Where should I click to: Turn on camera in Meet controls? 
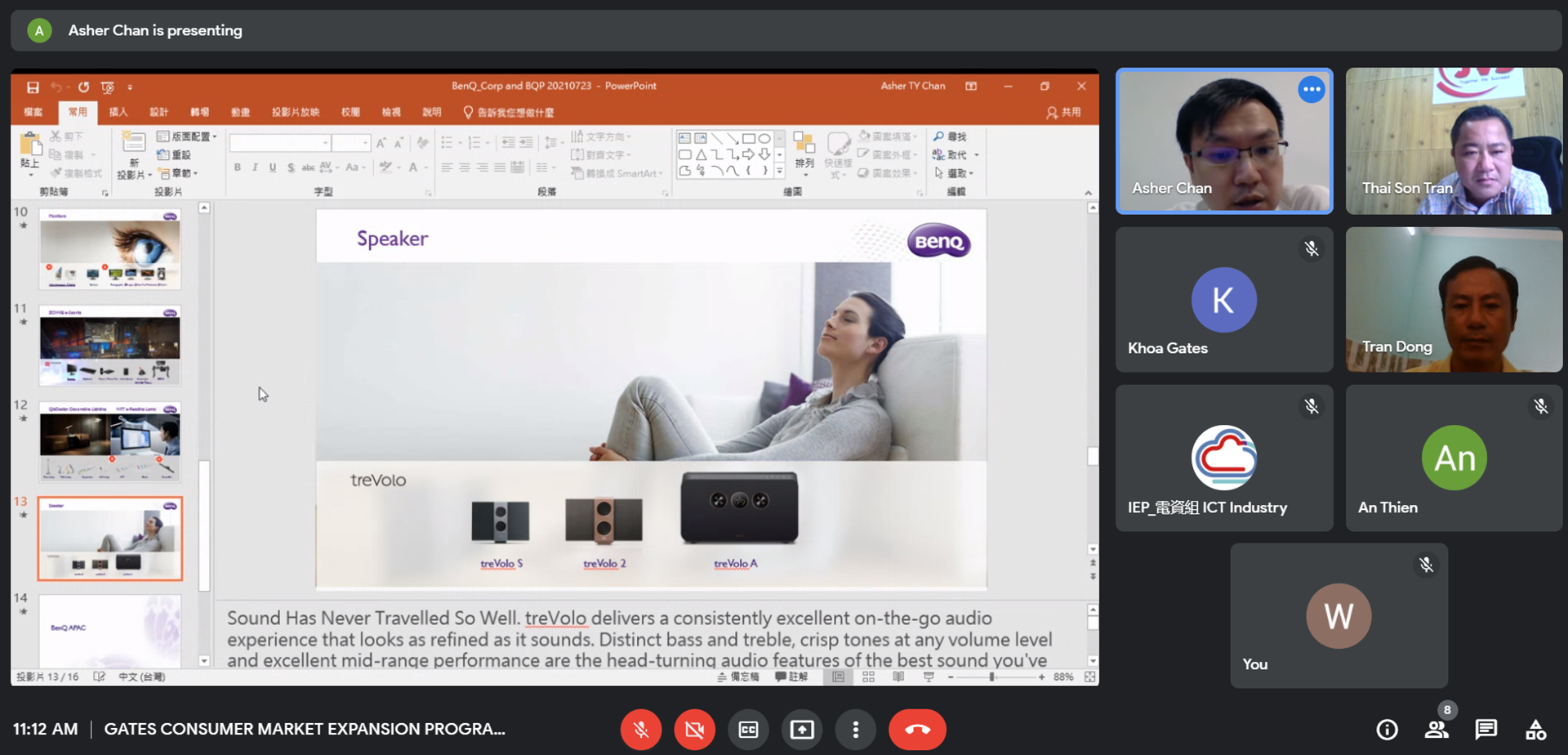tap(695, 730)
